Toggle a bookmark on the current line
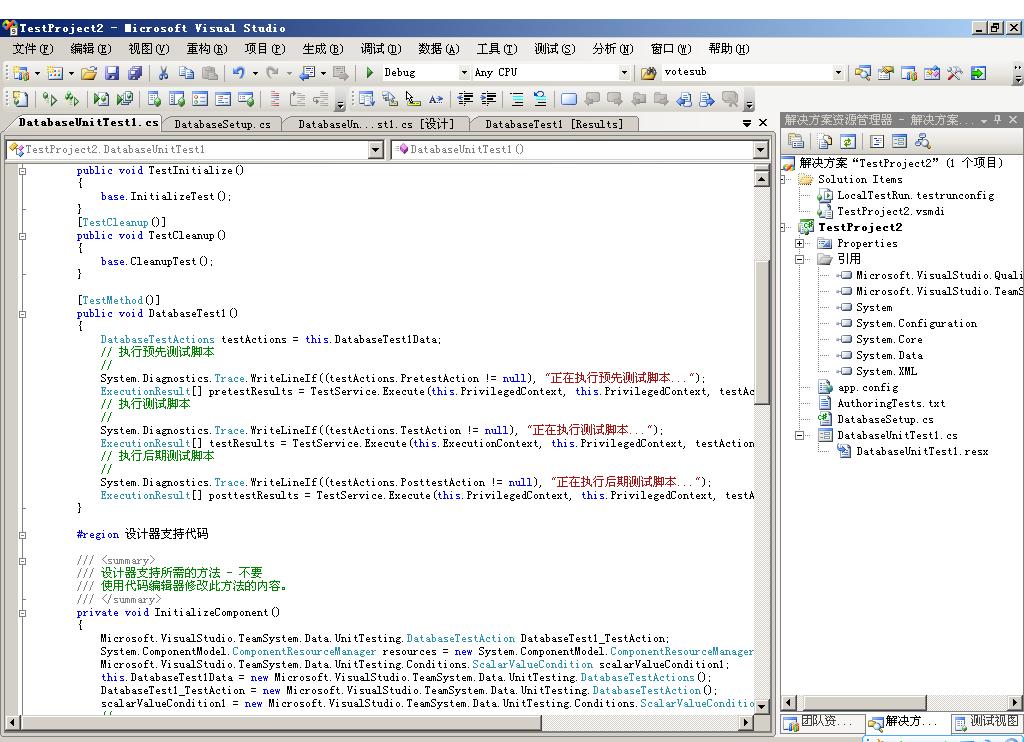This screenshot has height=742, width=1024. click(569, 99)
